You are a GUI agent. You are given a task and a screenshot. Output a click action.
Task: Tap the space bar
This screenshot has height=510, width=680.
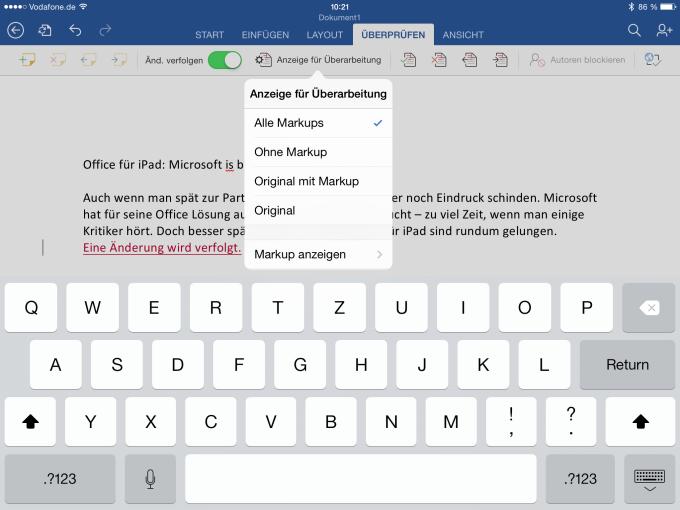(x=361, y=479)
